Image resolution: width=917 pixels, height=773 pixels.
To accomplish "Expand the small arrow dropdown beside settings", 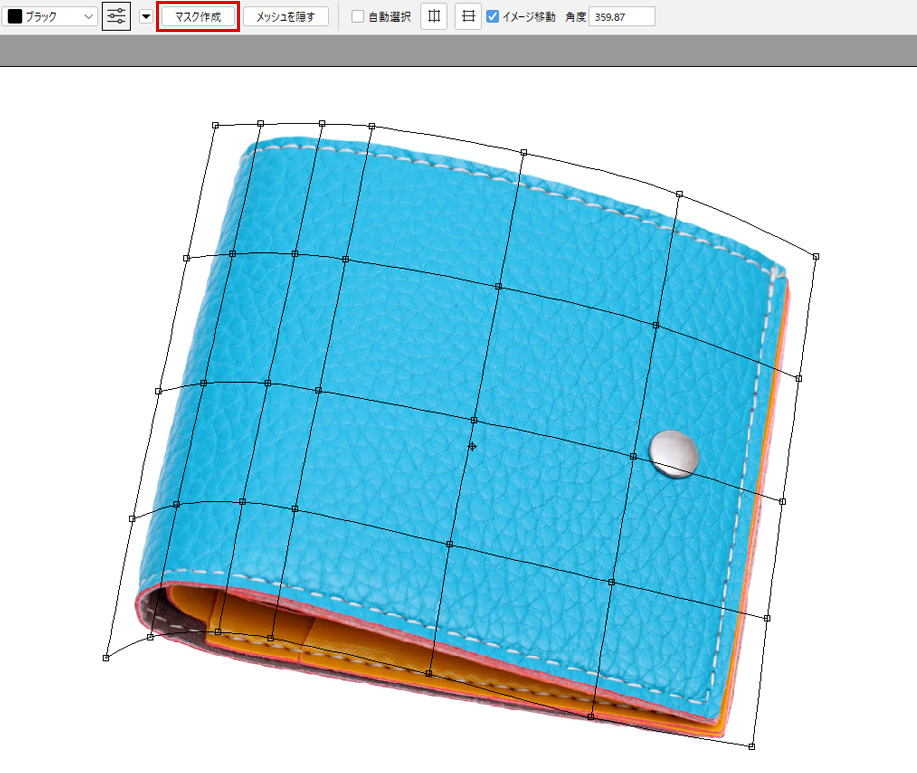I will pos(146,16).
